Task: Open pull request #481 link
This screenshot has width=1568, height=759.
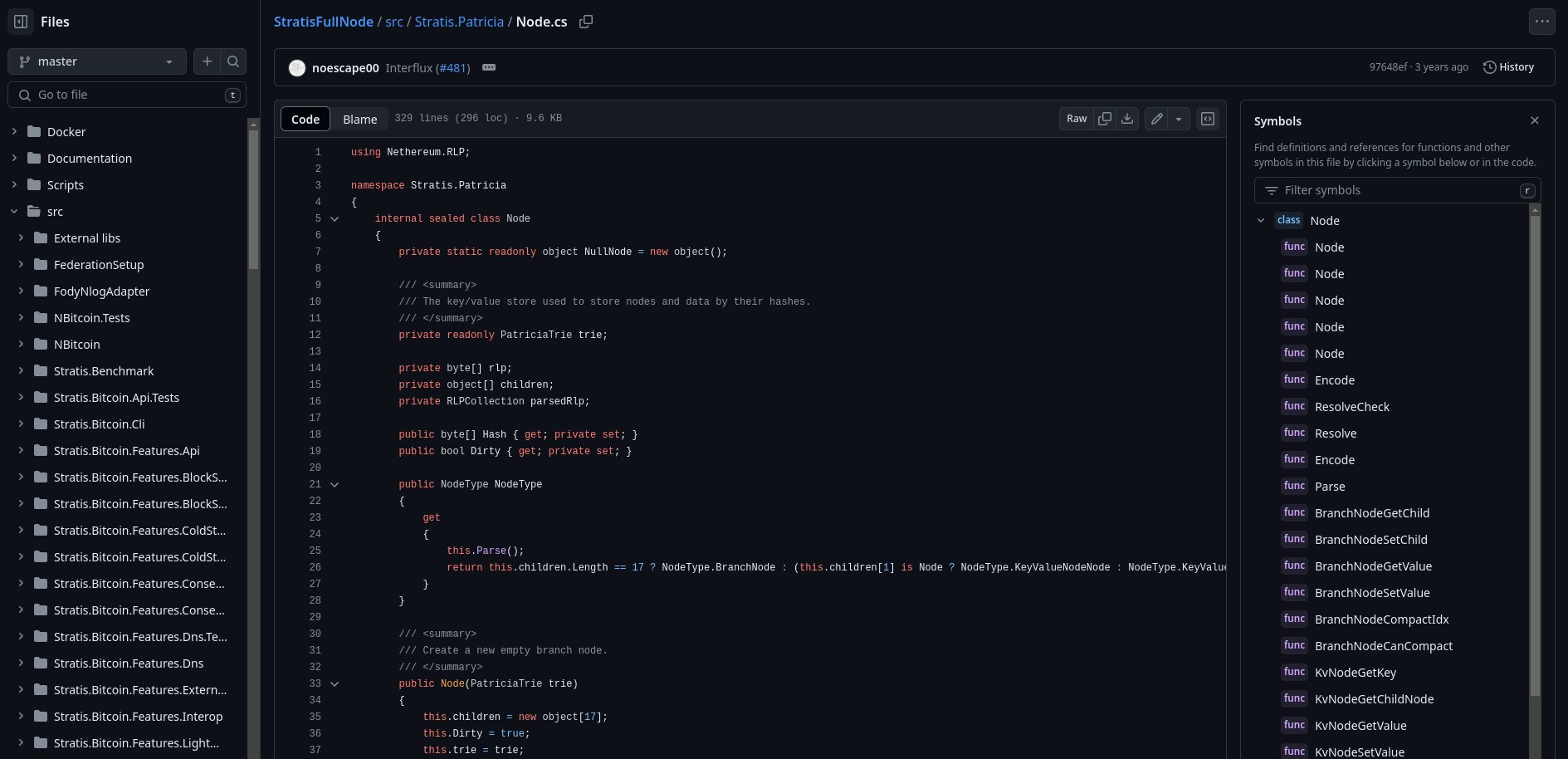Action: 453,68
